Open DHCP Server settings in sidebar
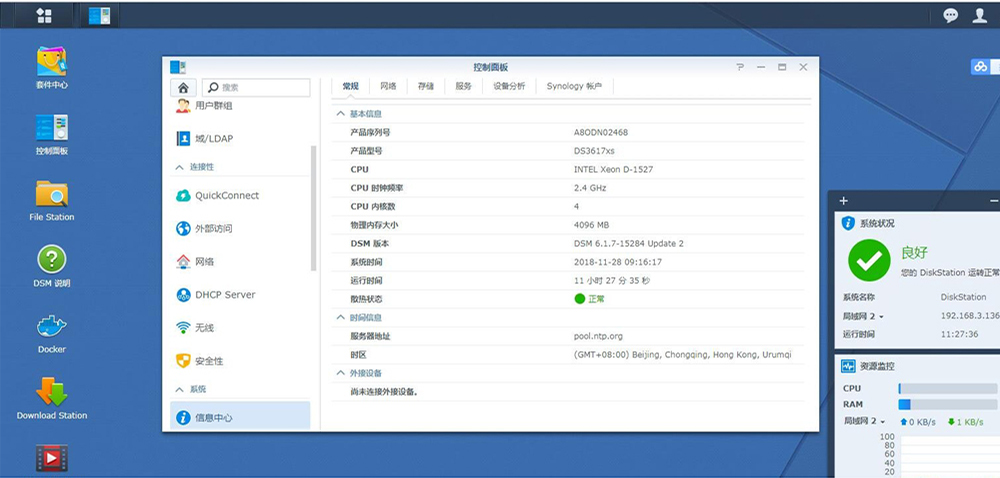The width and height of the screenshot is (1000, 478). coord(225,295)
